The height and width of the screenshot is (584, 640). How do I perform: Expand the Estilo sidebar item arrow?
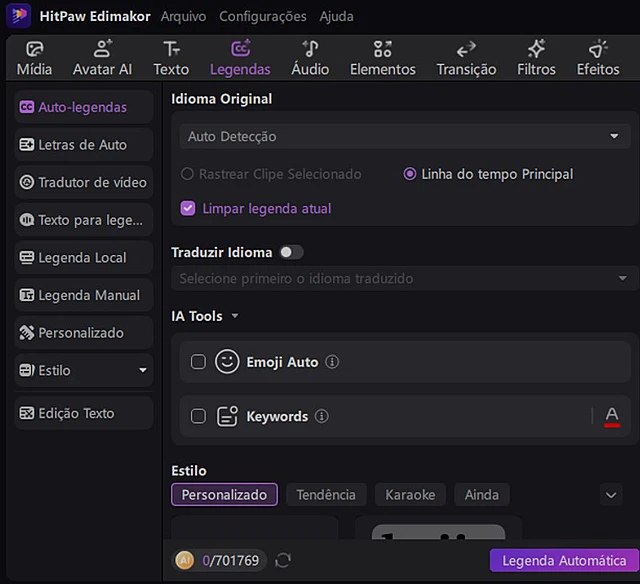click(x=143, y=370)
